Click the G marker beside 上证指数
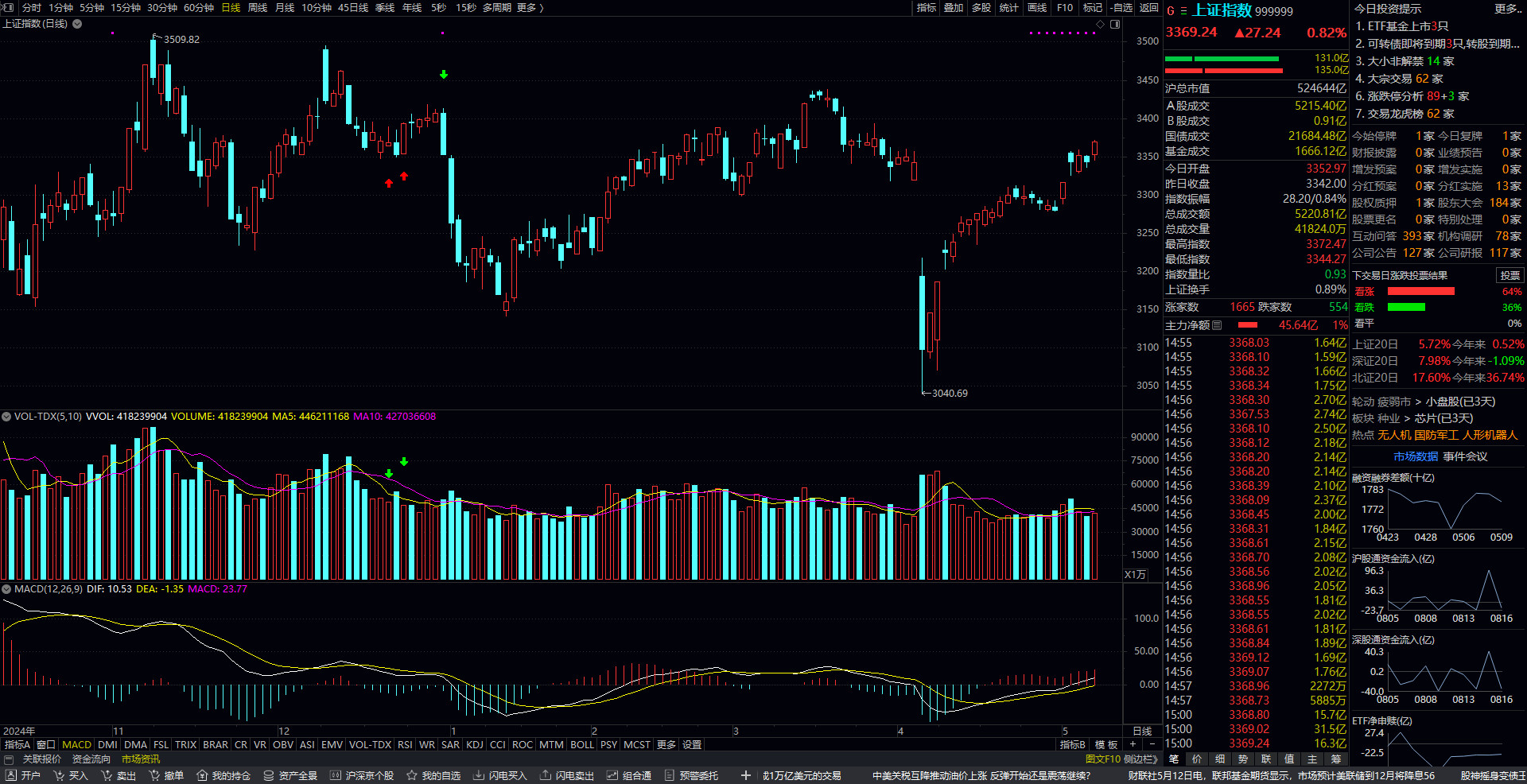 [1171, 11]
